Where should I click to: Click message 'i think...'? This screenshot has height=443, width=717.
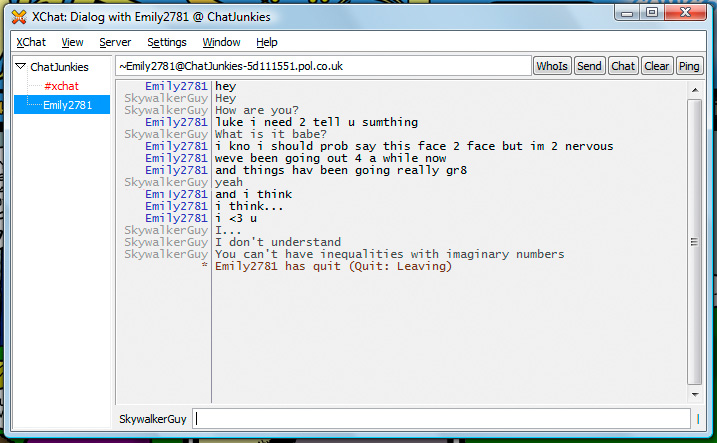point(249,206)
